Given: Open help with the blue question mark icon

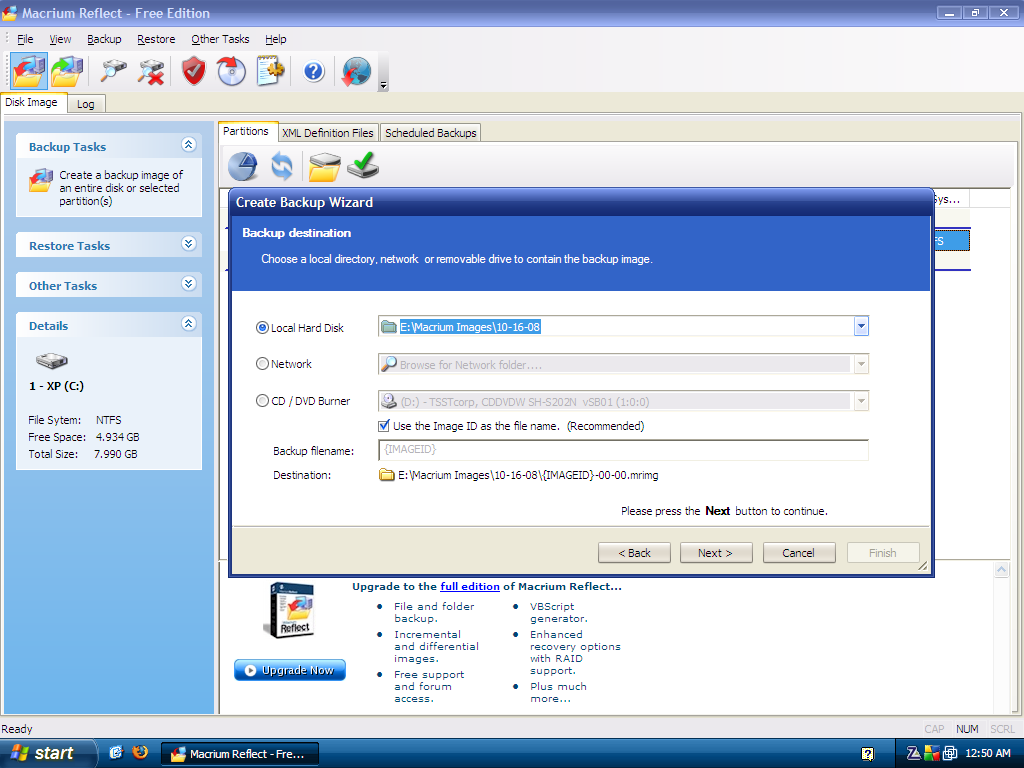Looking at the screenshot, I should [x=313, y=71].
